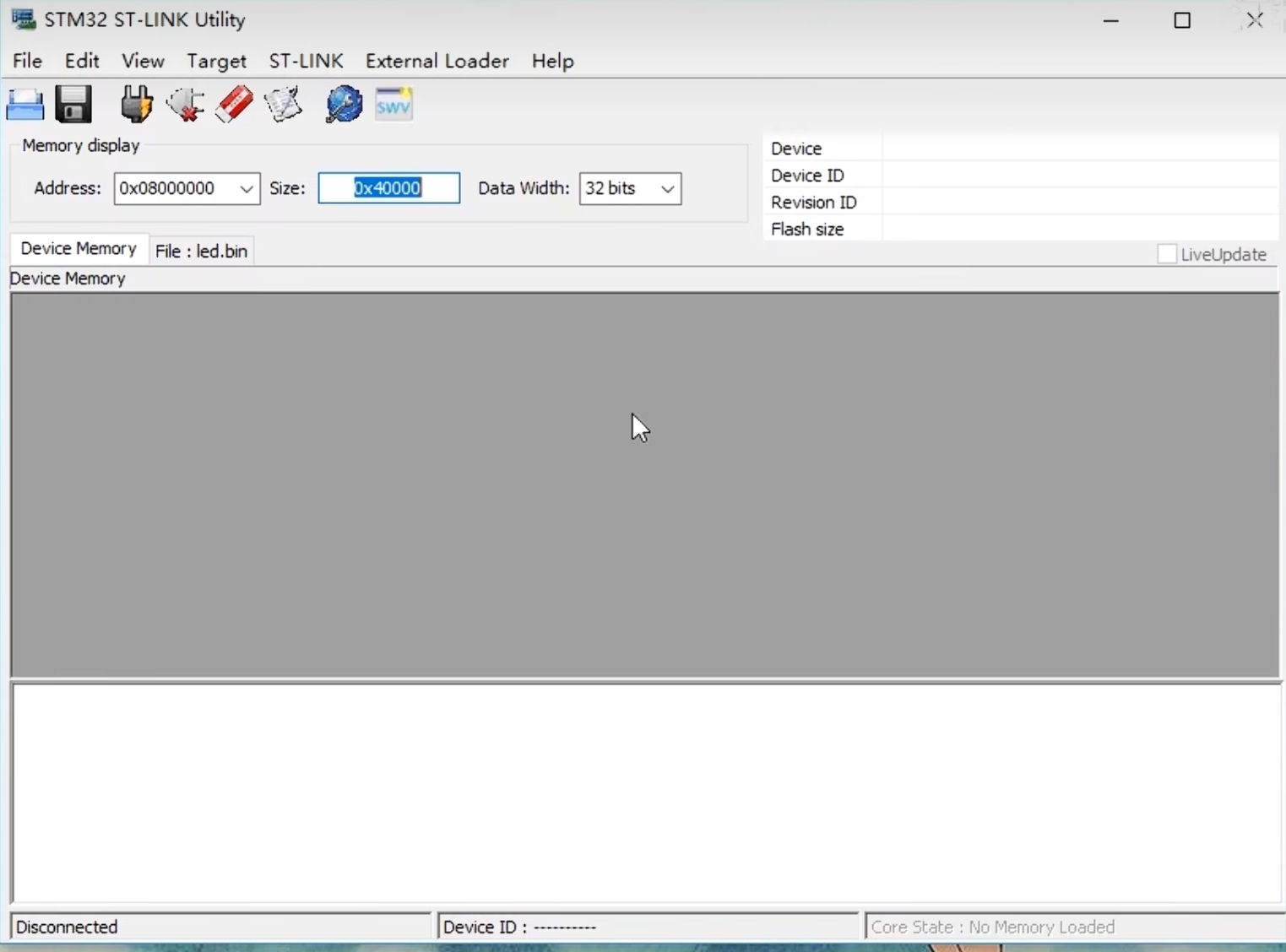
Task: Click the Disconnect from target icon
Action: (185, 105)
